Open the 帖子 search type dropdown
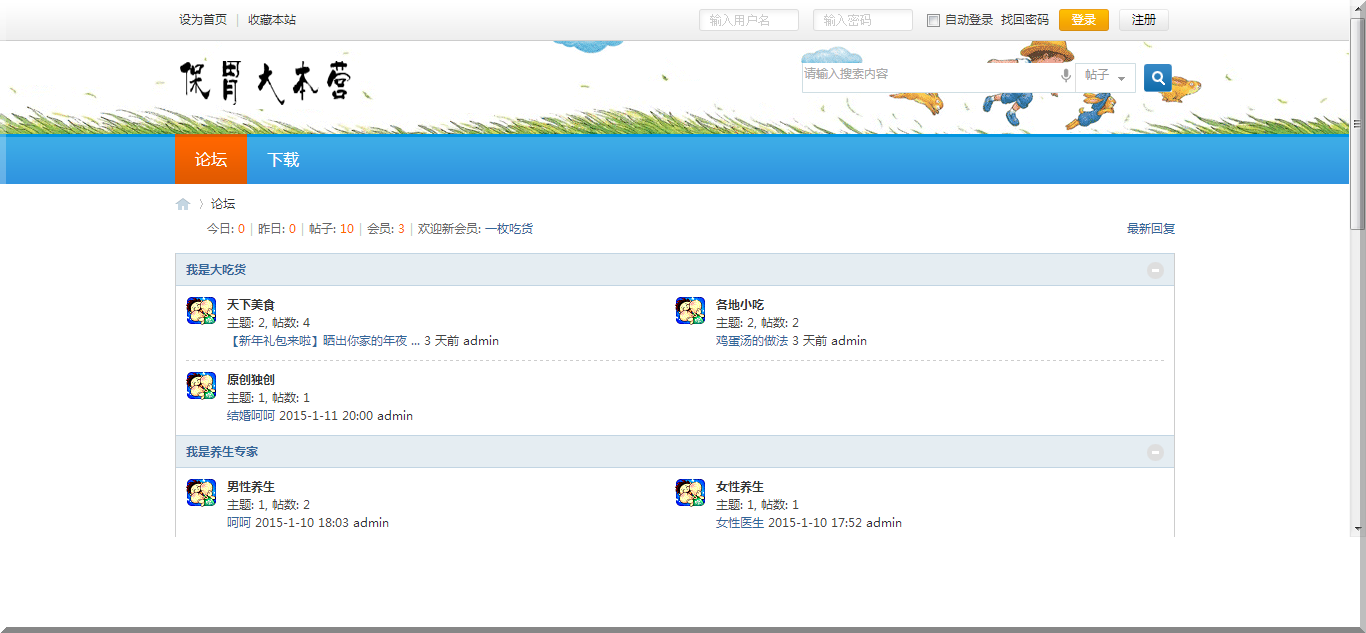The width and height of the screenshot is (1366, 633). click(x=1105, y=76)
